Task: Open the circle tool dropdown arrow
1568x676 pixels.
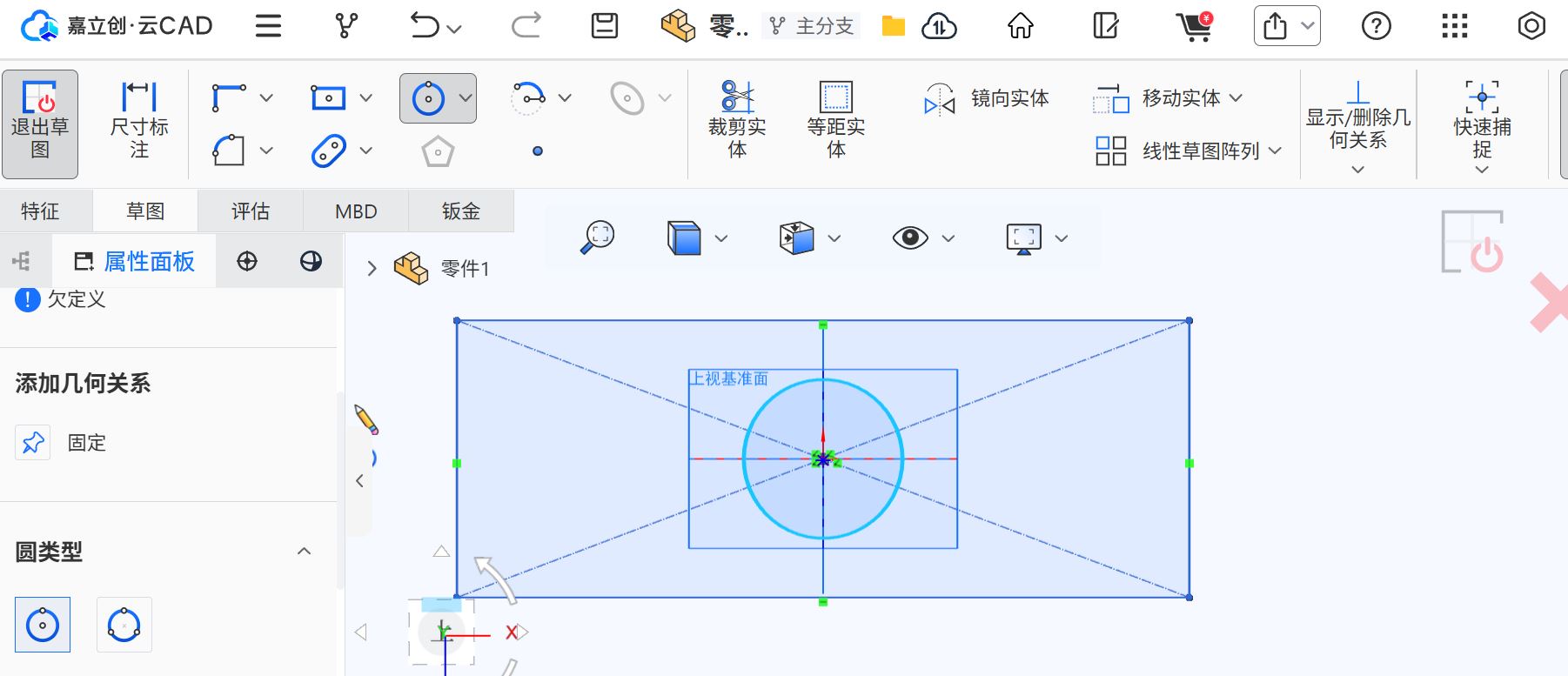Action: coord(466,98)
